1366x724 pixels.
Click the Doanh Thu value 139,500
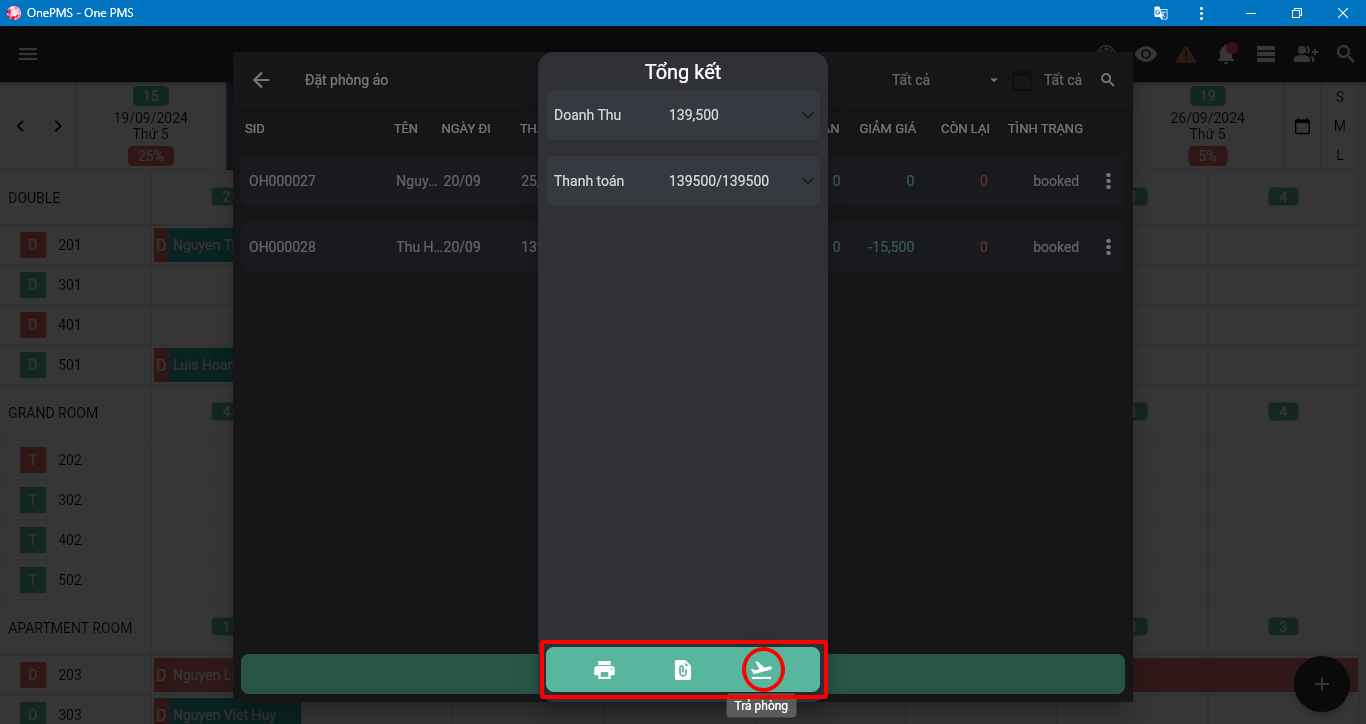point(694,115)
